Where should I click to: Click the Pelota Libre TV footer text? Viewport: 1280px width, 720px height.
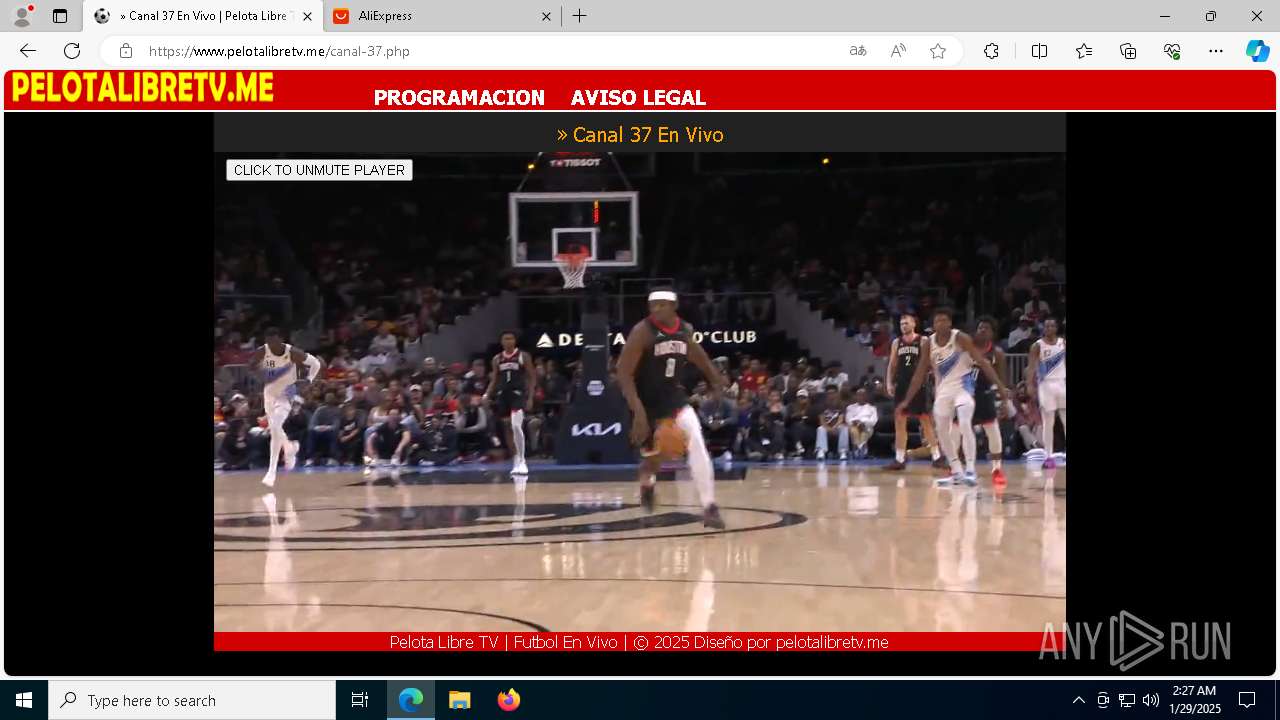(639, 642)
